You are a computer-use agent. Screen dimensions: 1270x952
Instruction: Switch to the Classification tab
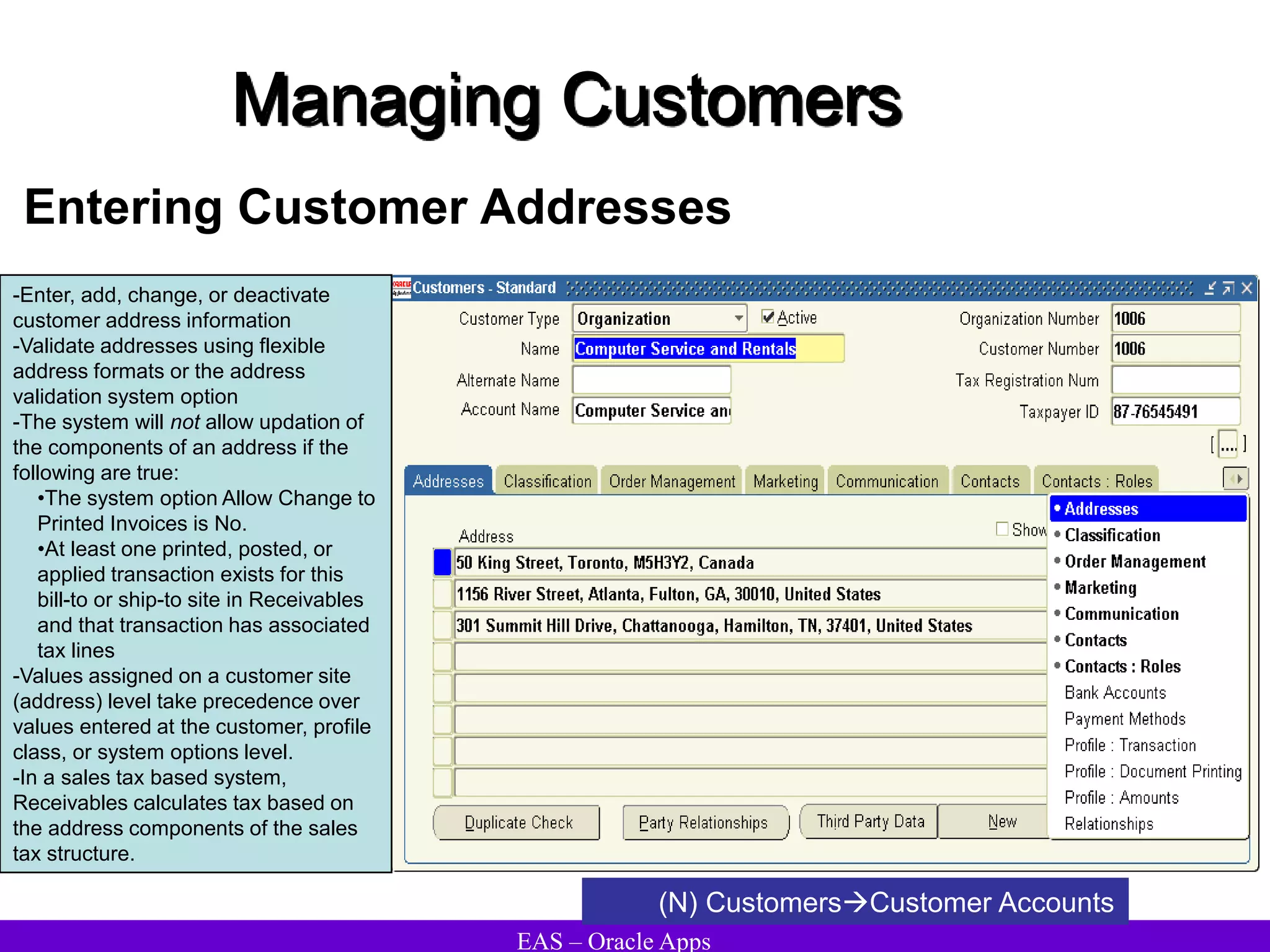click(547, 481)
